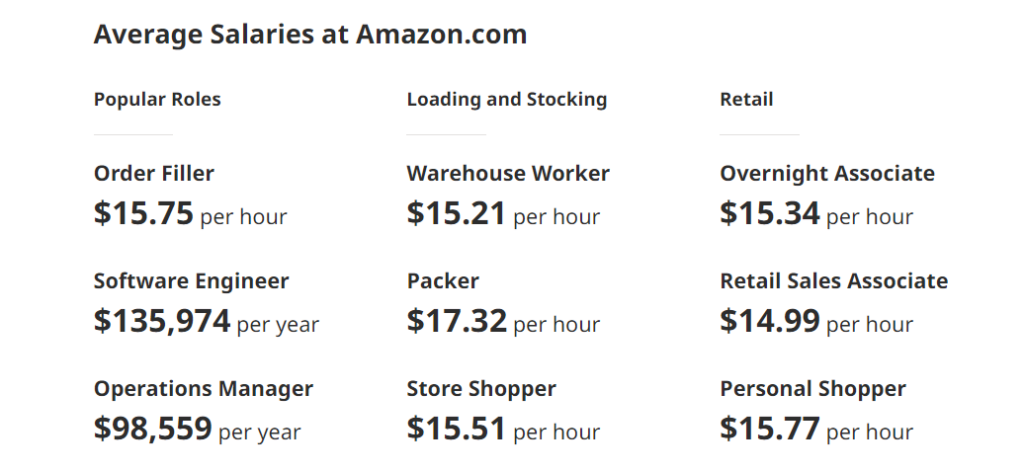Open the Packer salary page

[x=443, y=281]
